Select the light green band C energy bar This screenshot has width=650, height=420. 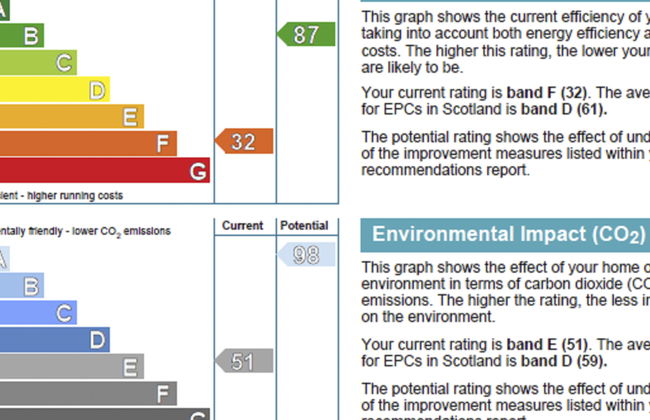37,63
